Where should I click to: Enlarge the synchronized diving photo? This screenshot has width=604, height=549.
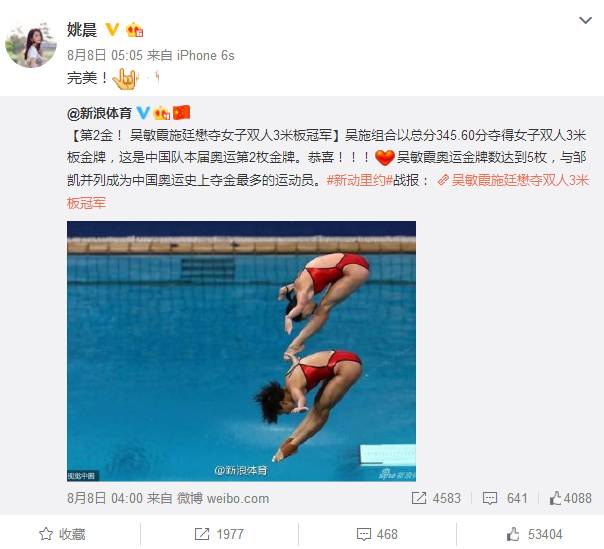[x=241, y=351]
